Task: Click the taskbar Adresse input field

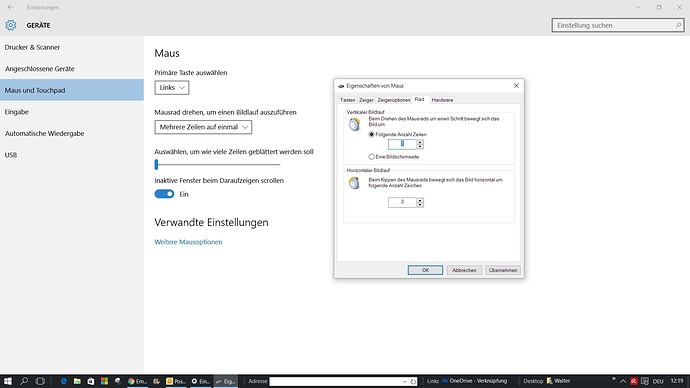Action: click(x=336, y=381)
